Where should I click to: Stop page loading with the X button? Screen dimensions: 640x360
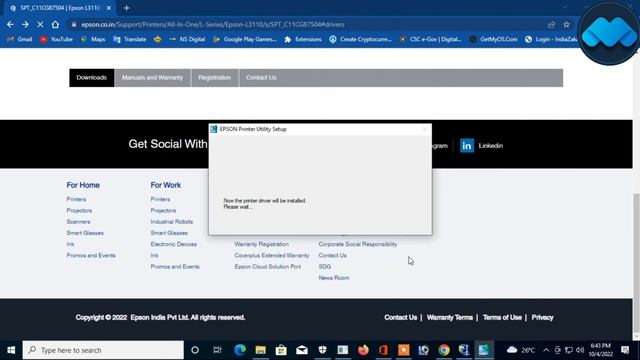click(x=40, y=24)
